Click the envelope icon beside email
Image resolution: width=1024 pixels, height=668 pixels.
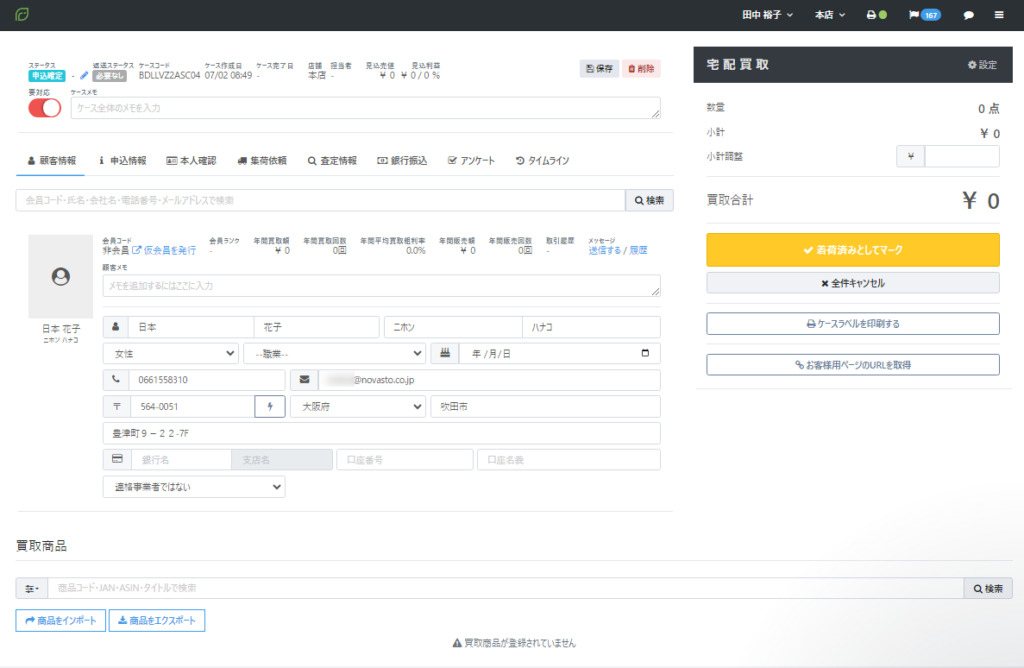304,379
